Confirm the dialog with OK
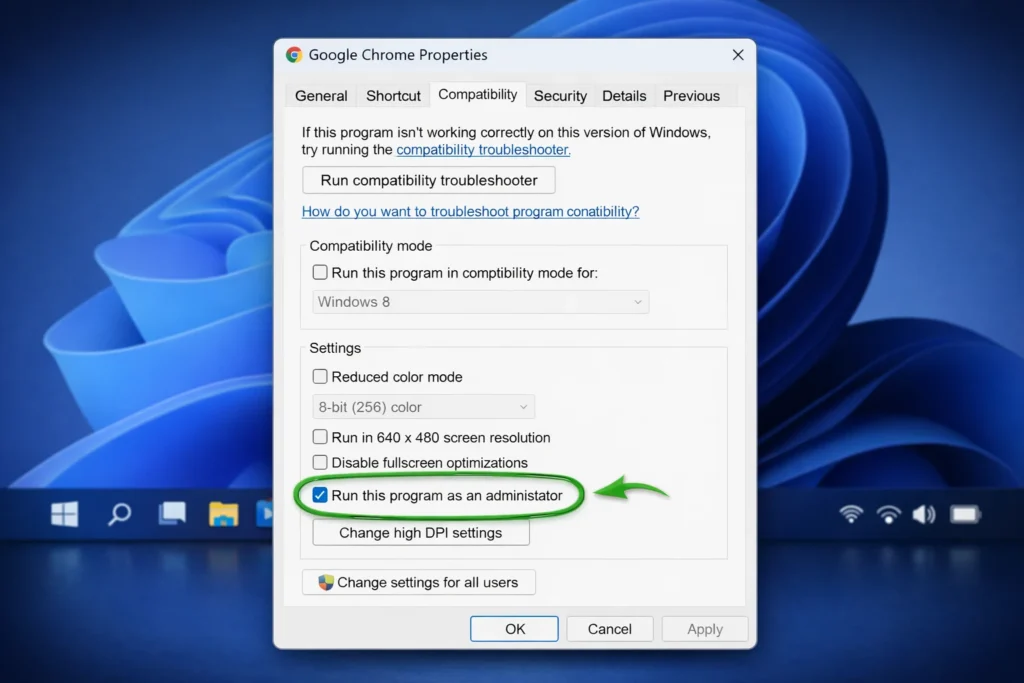 (x=514, y=629)
